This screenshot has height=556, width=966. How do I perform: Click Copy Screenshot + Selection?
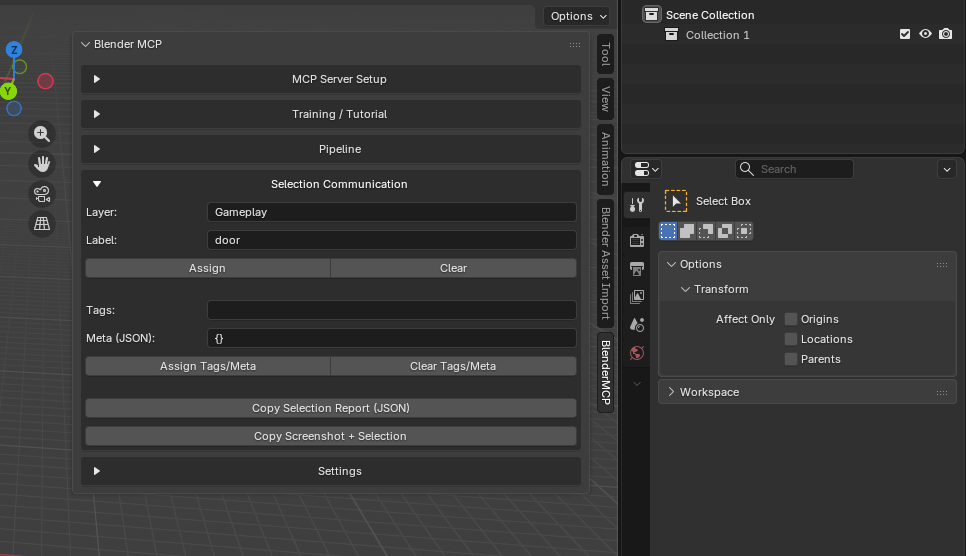[331, 436]
